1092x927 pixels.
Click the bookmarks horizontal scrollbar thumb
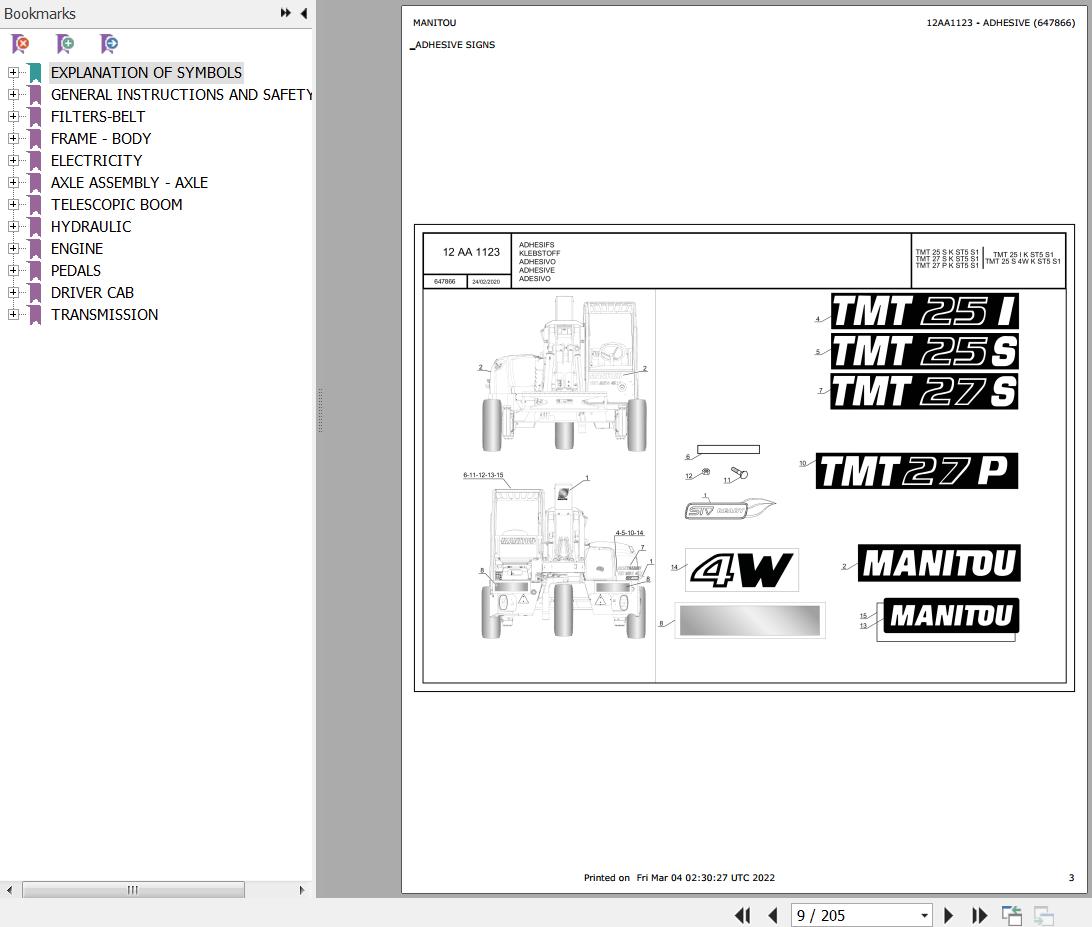click(133, 889)
